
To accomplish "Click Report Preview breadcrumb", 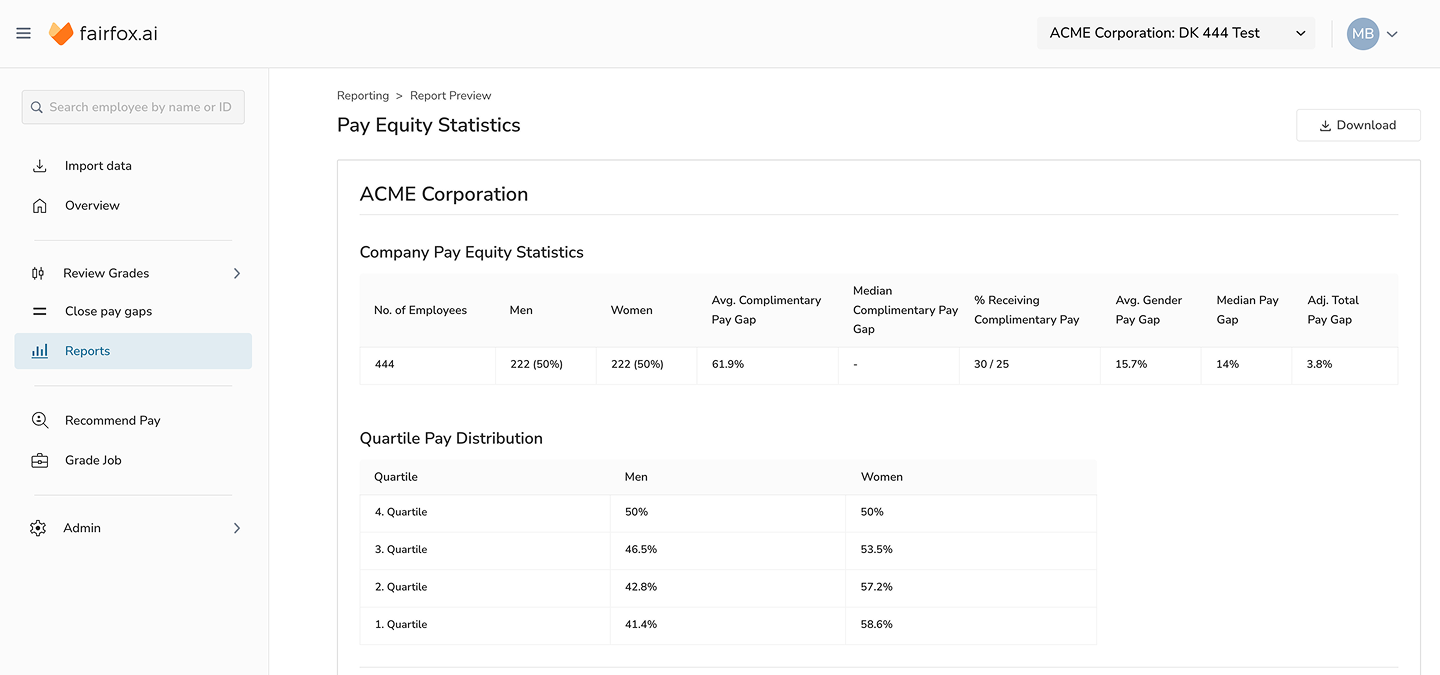I will (451, 96).
